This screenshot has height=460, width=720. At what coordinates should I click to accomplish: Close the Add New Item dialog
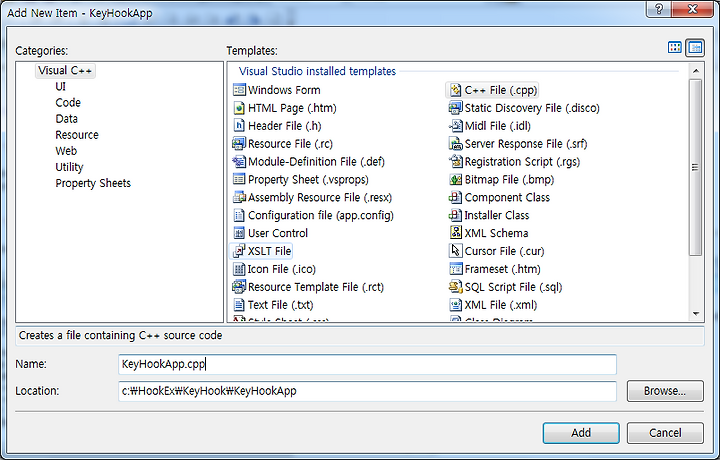tap(693, 9)
